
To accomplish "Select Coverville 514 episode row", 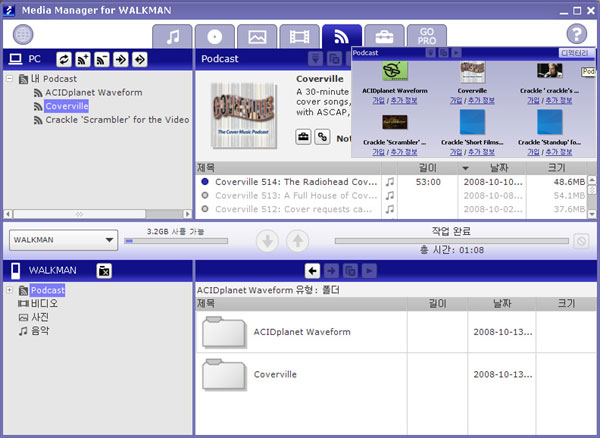I will (x=391, y=182).
